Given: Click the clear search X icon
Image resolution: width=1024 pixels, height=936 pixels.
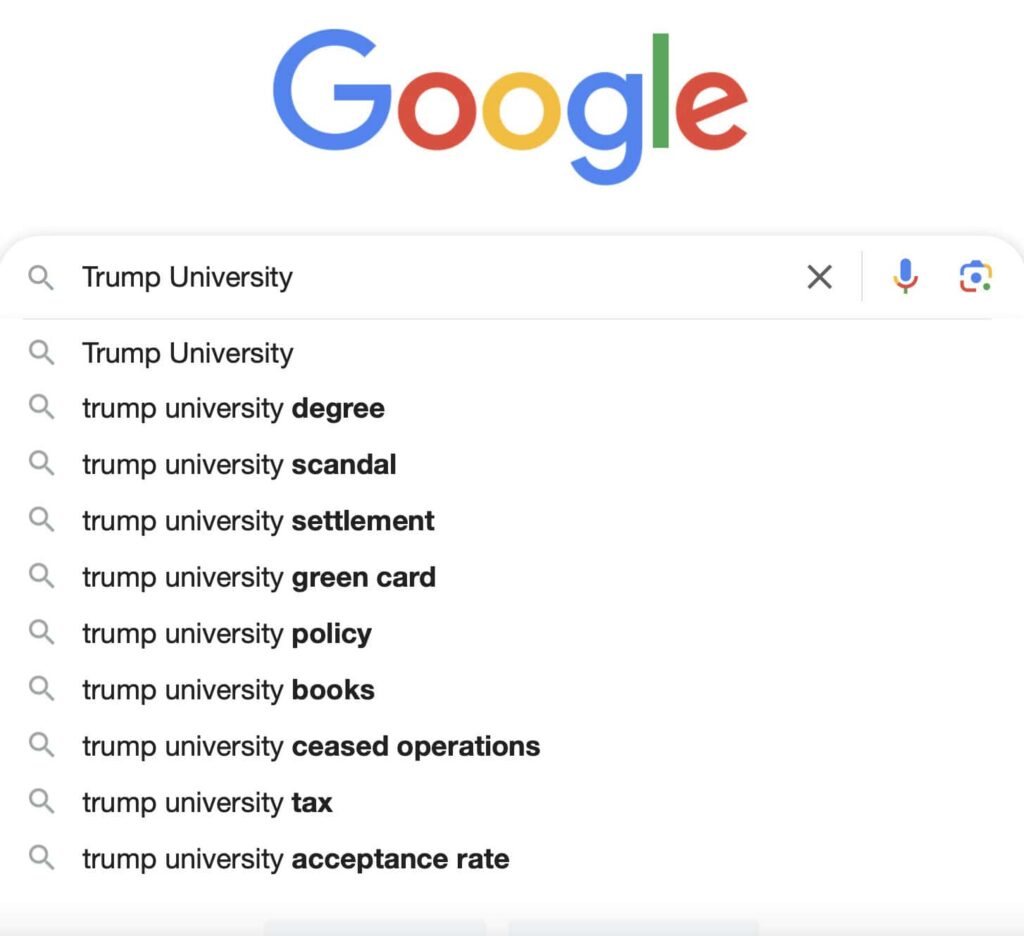Looking at the screenshot, I should [x=819, y=276].
